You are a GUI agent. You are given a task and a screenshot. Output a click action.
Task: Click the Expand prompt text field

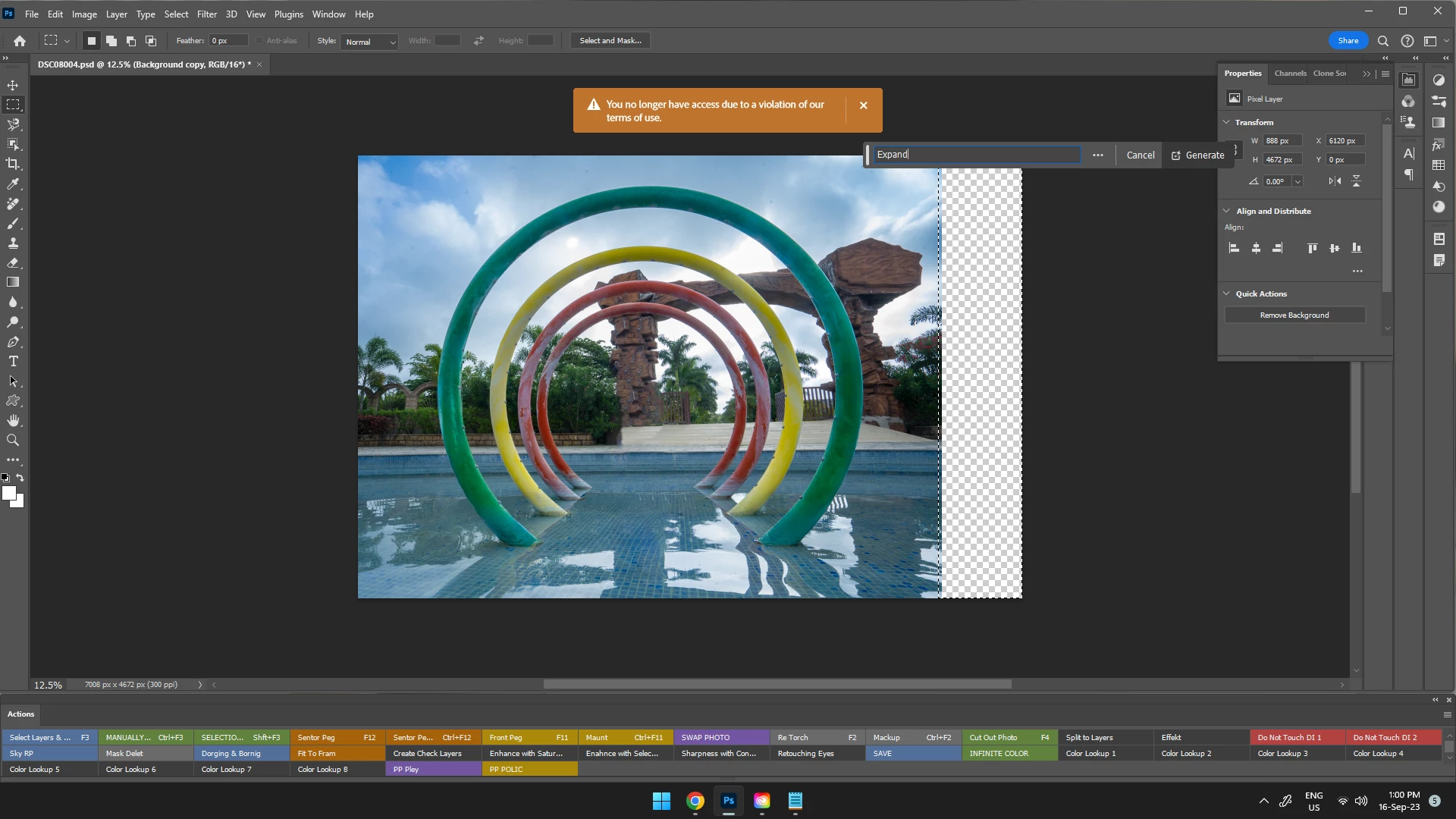pos(976,155)
